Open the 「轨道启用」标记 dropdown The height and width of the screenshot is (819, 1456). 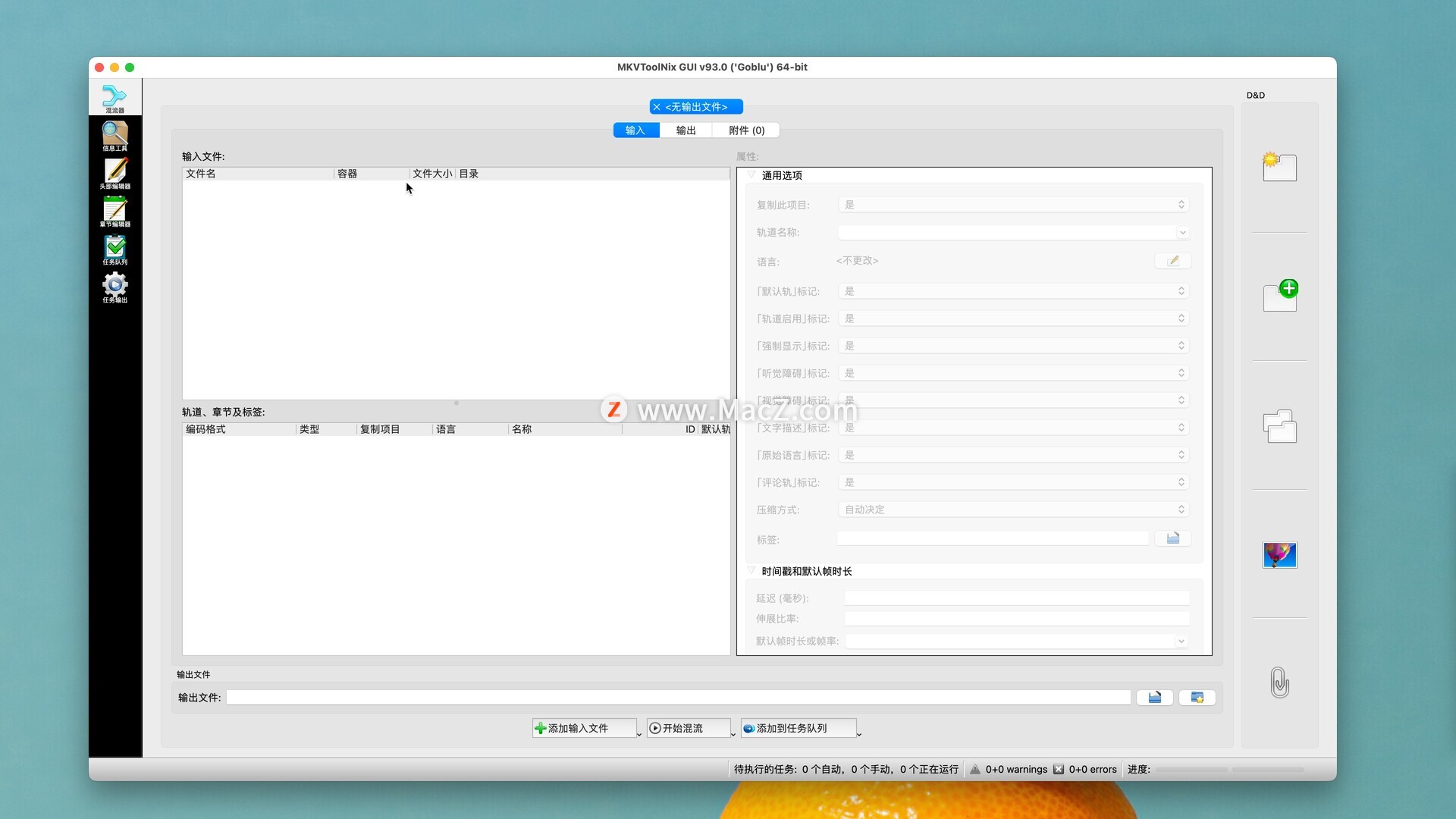[1013, 318]
